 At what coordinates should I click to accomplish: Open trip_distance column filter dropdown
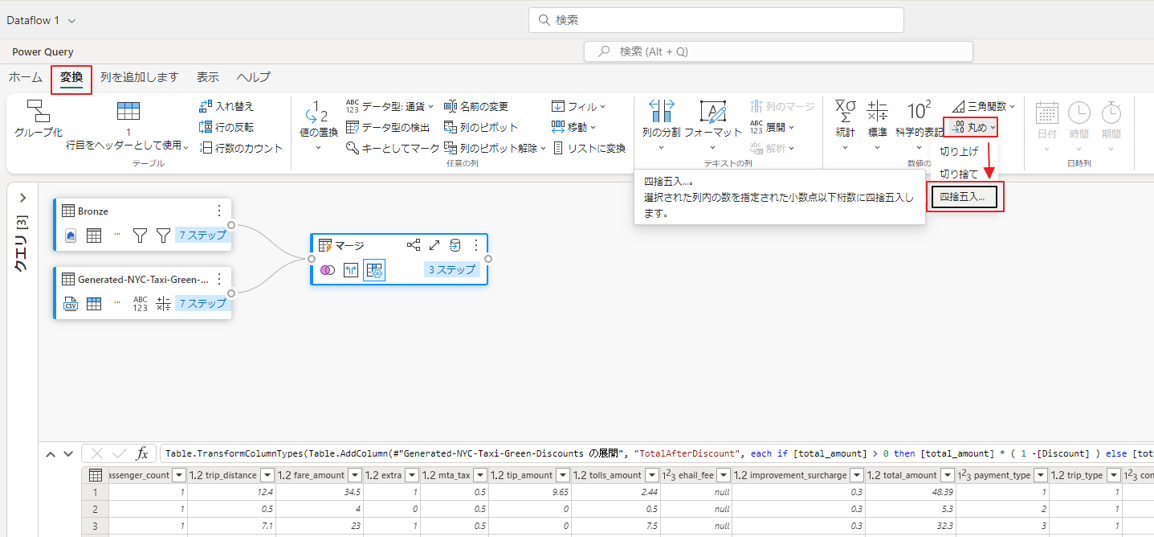click(264, 476)
